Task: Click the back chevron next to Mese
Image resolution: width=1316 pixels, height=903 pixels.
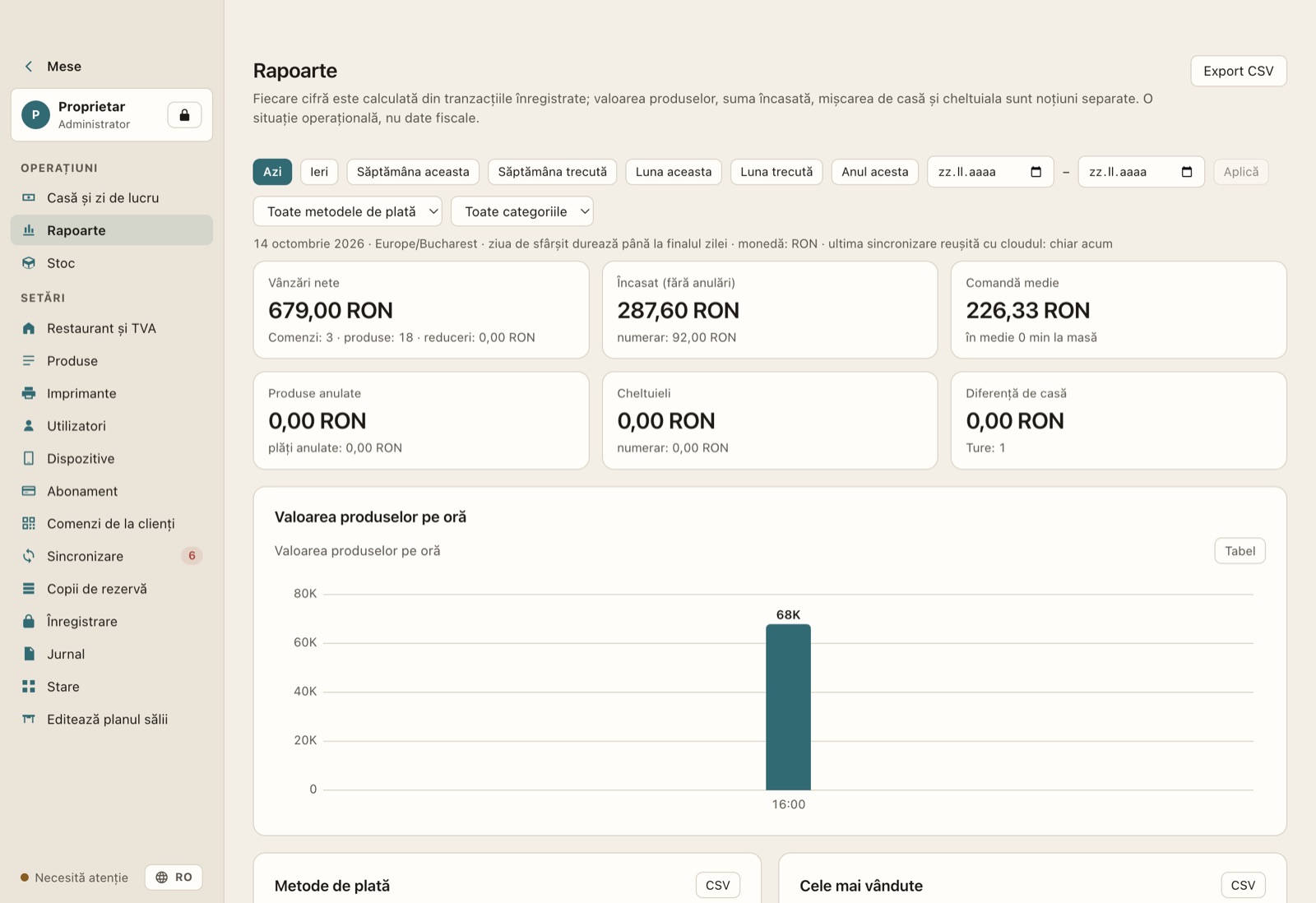Action: pos(29,67)
